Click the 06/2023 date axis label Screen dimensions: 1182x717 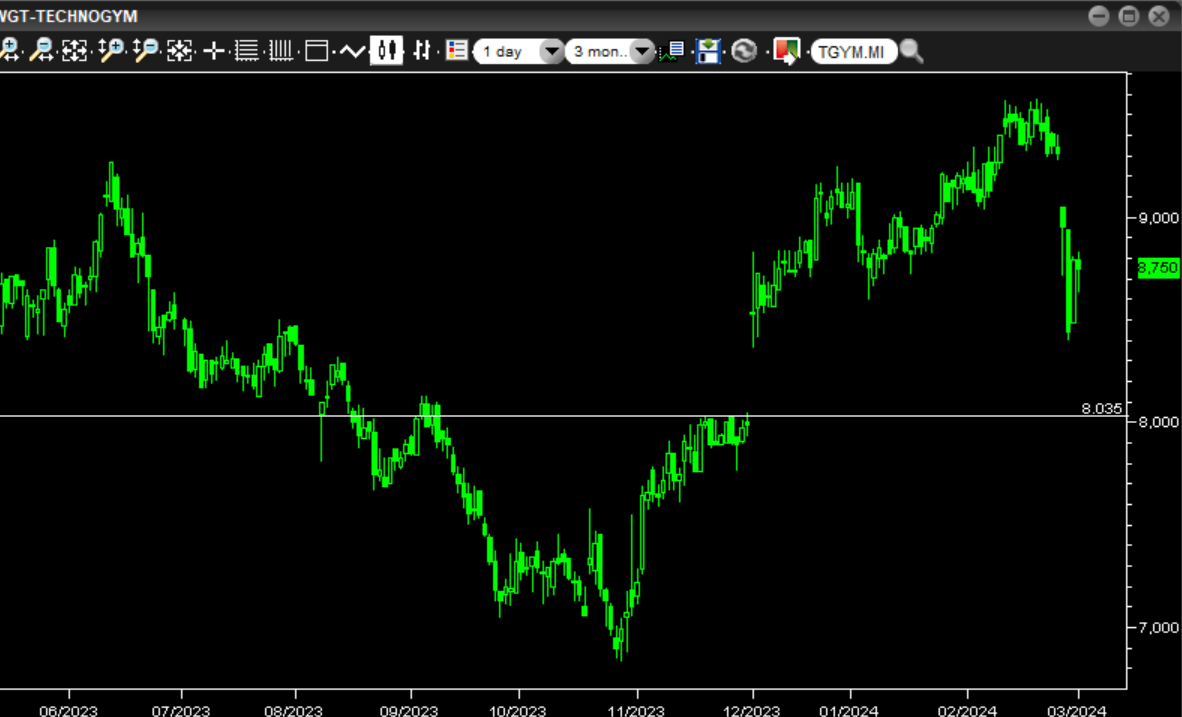click(69, 710)
